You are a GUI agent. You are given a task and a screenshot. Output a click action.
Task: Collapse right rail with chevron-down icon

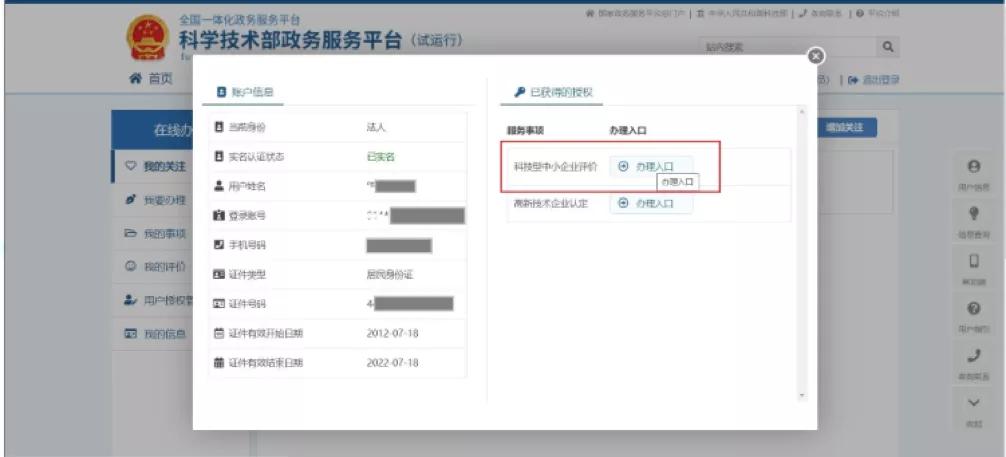point(973,403)
